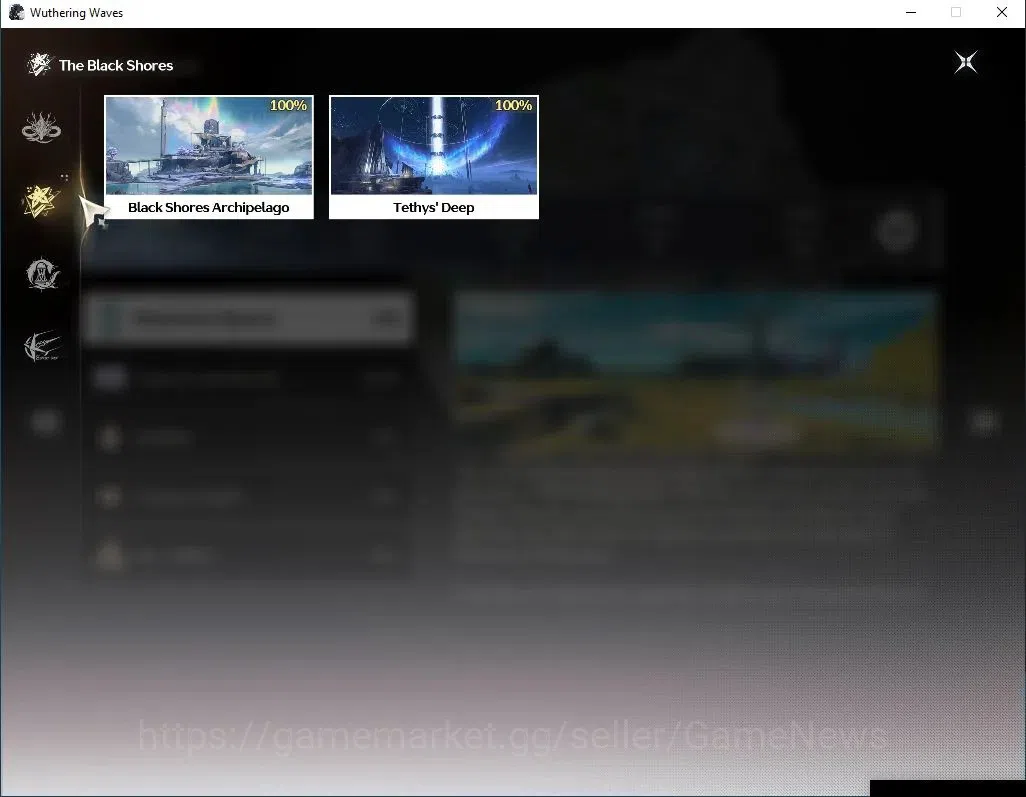Image resolution: width=1026 pixels, height=797 pixels.
Task: Minimize the Wuthering Waves window
Action: (911, 12)
